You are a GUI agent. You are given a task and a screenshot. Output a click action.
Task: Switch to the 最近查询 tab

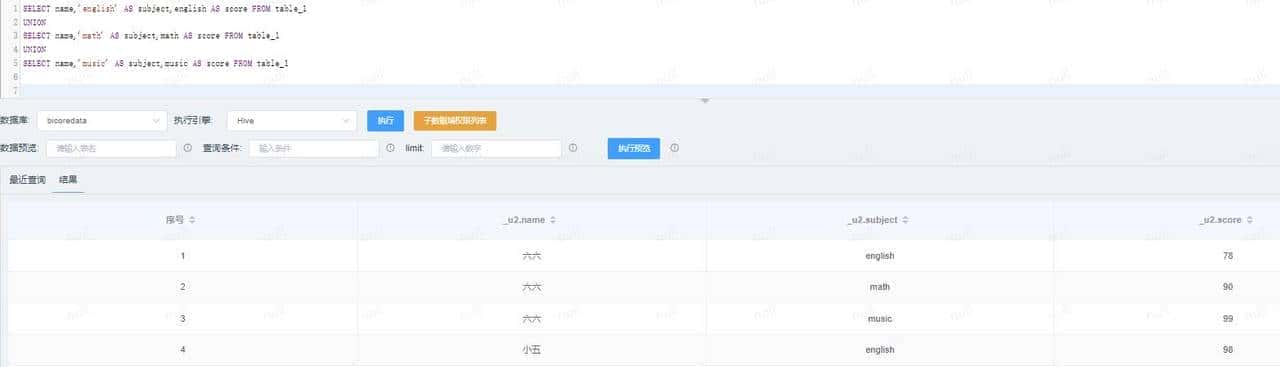click(x=27, y=180)
